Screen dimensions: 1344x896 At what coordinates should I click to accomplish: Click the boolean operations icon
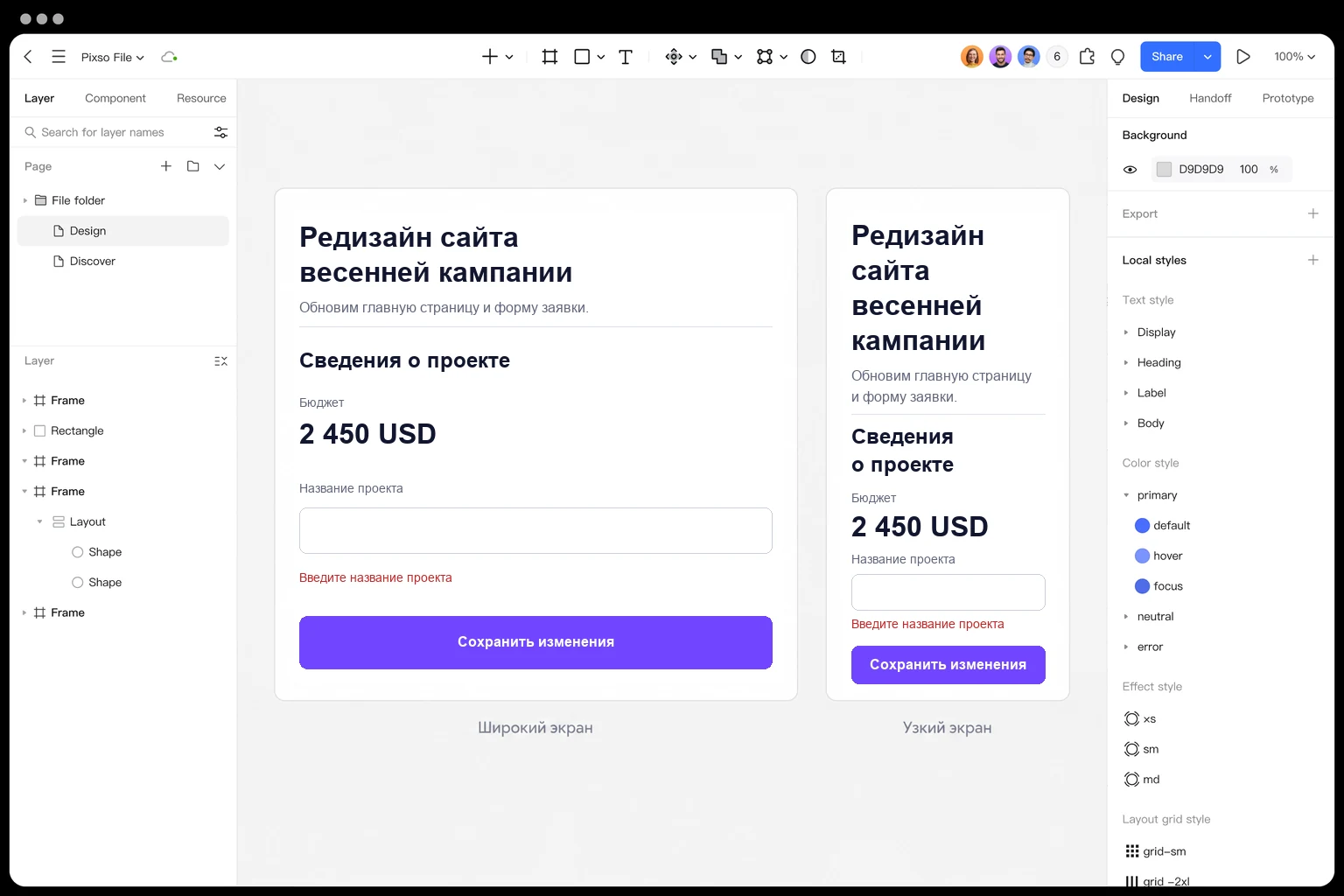pyautogui.click(x=719, y=57)
